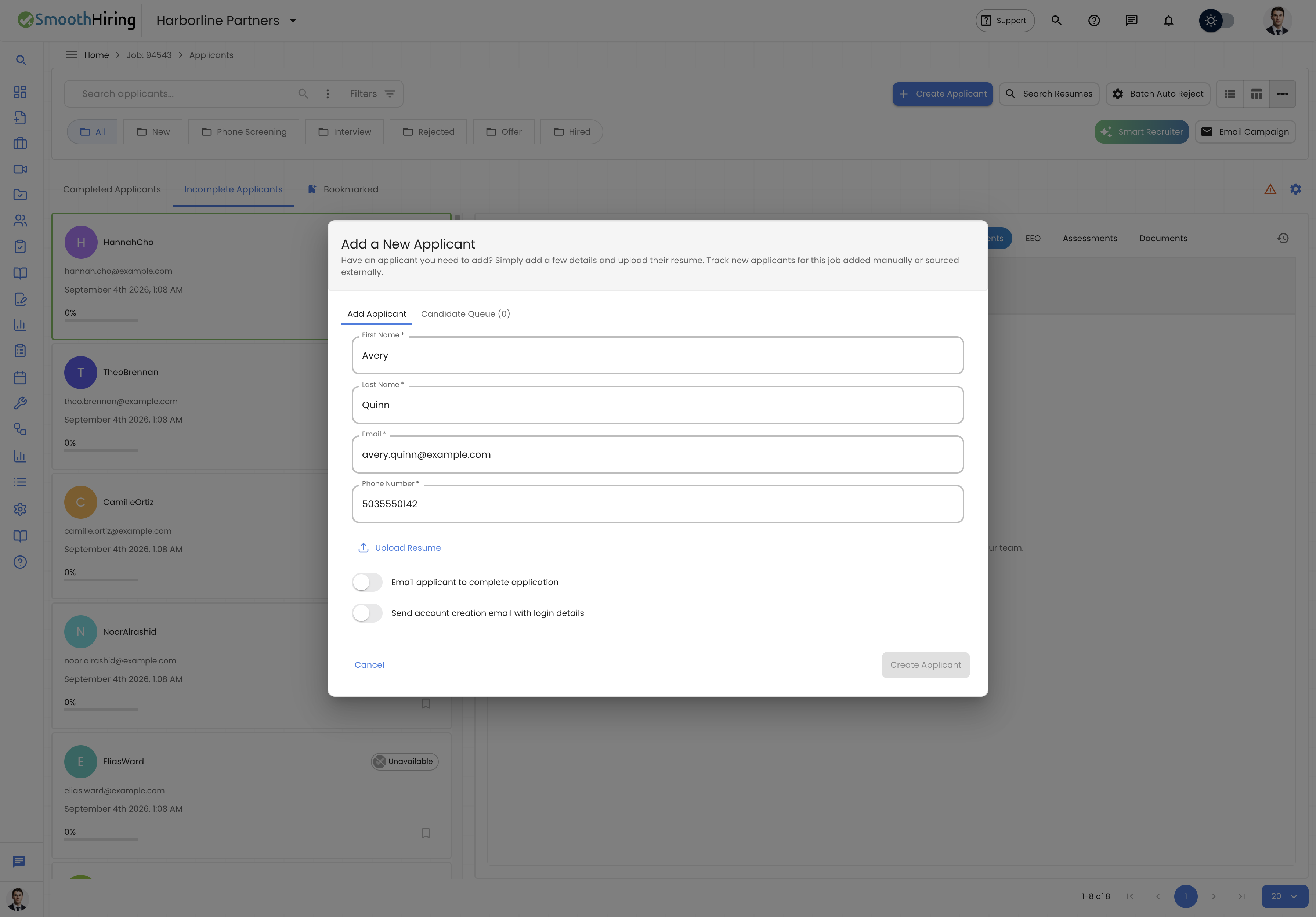Click the sidebar calendar icon
Image resolution: width=1316 pixels, height=917 pixels.
coord(21,378)
